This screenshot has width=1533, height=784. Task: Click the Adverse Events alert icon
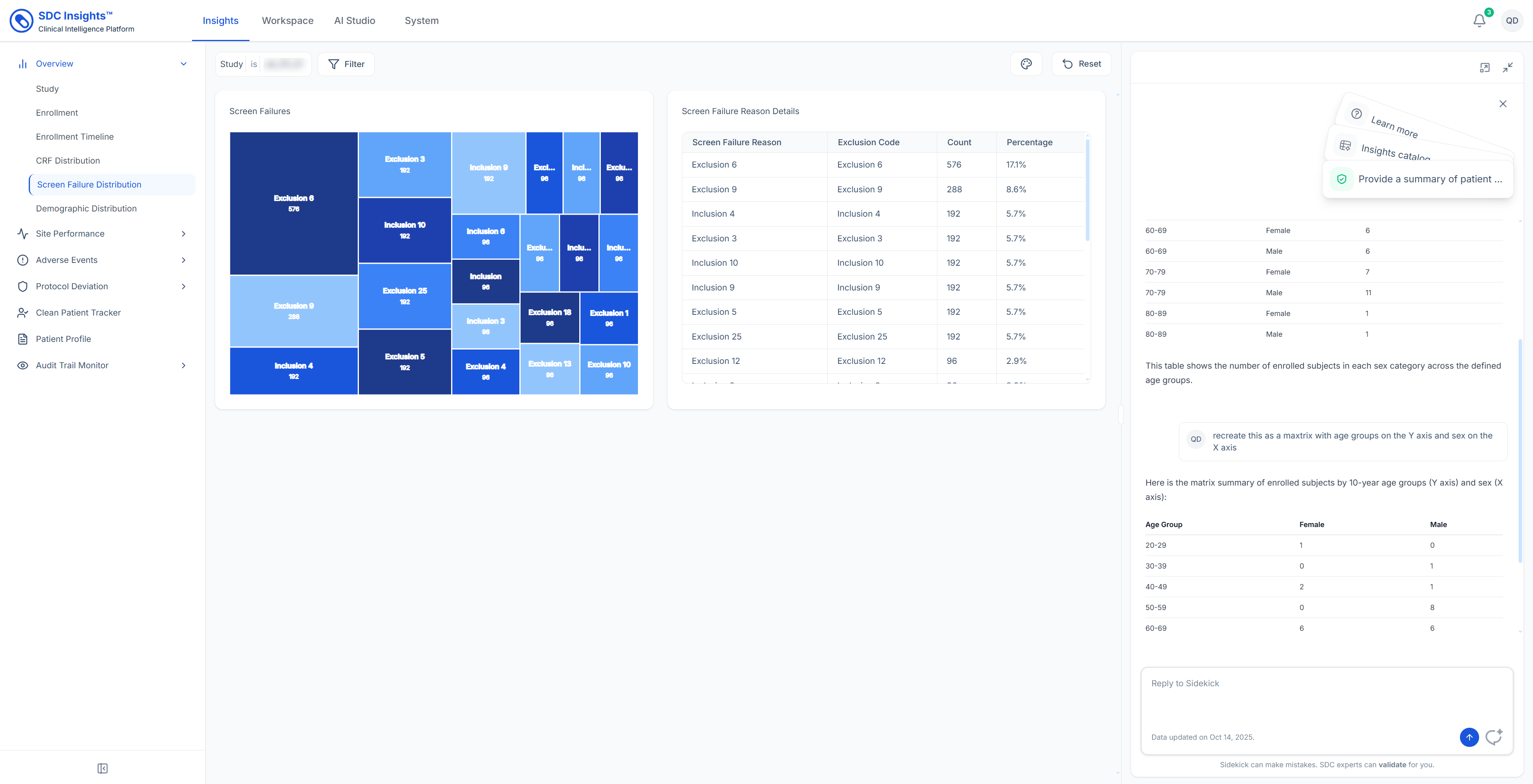coord(23,260)
